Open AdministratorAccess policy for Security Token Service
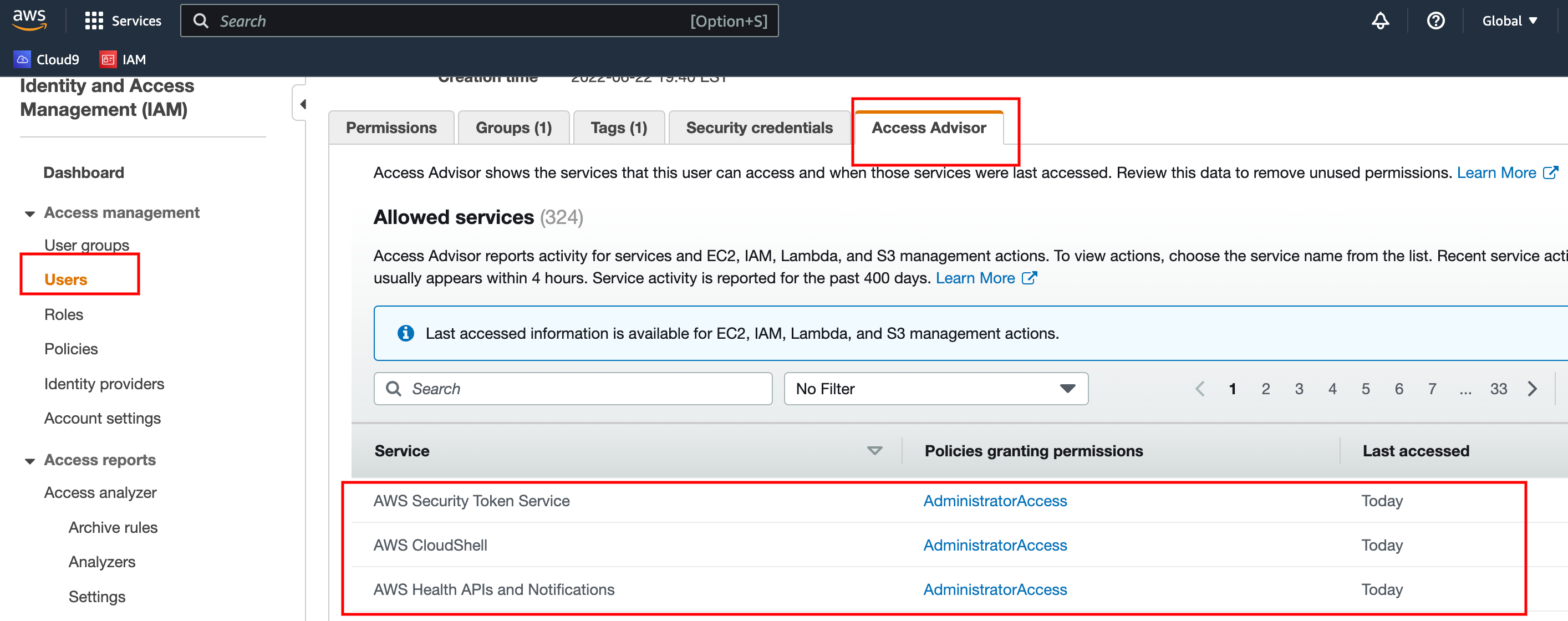The image size is (1568, 621). click(x=995, y=501)
